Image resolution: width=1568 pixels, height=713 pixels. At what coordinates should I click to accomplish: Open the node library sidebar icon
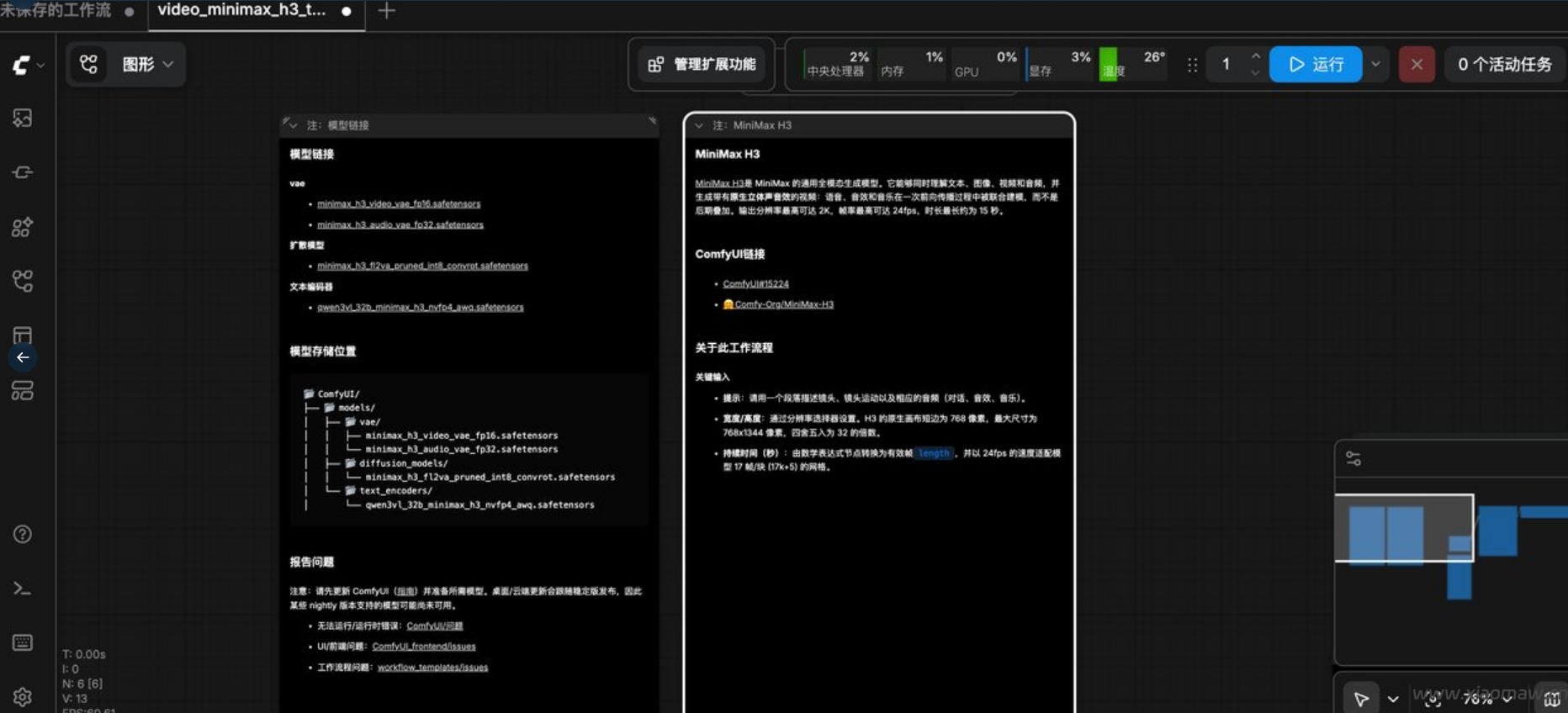[x=23, y=172]
